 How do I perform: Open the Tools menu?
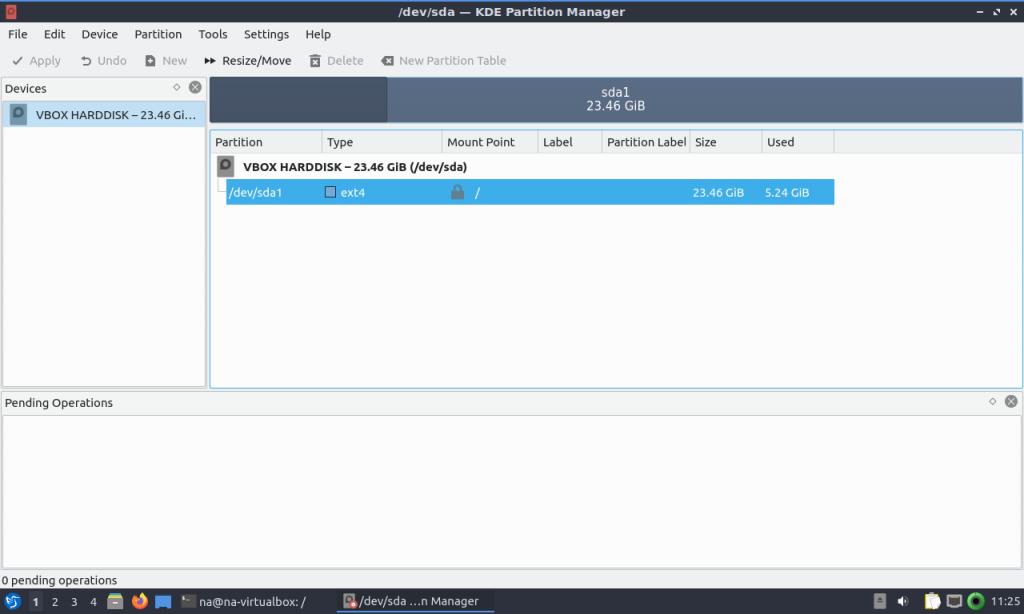click(212, 34)
